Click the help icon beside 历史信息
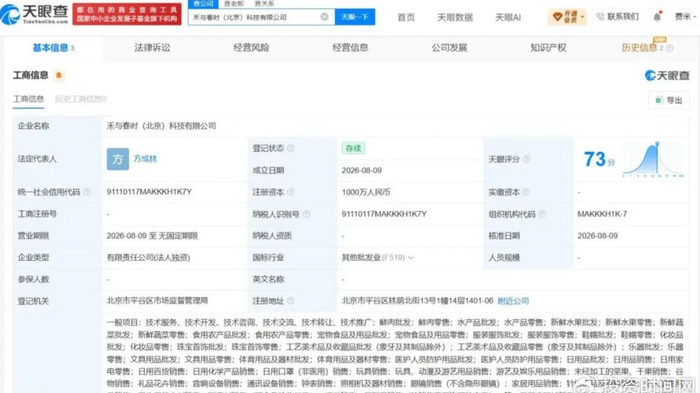Viewport: 700px width, 393px height. pos(669,48)
